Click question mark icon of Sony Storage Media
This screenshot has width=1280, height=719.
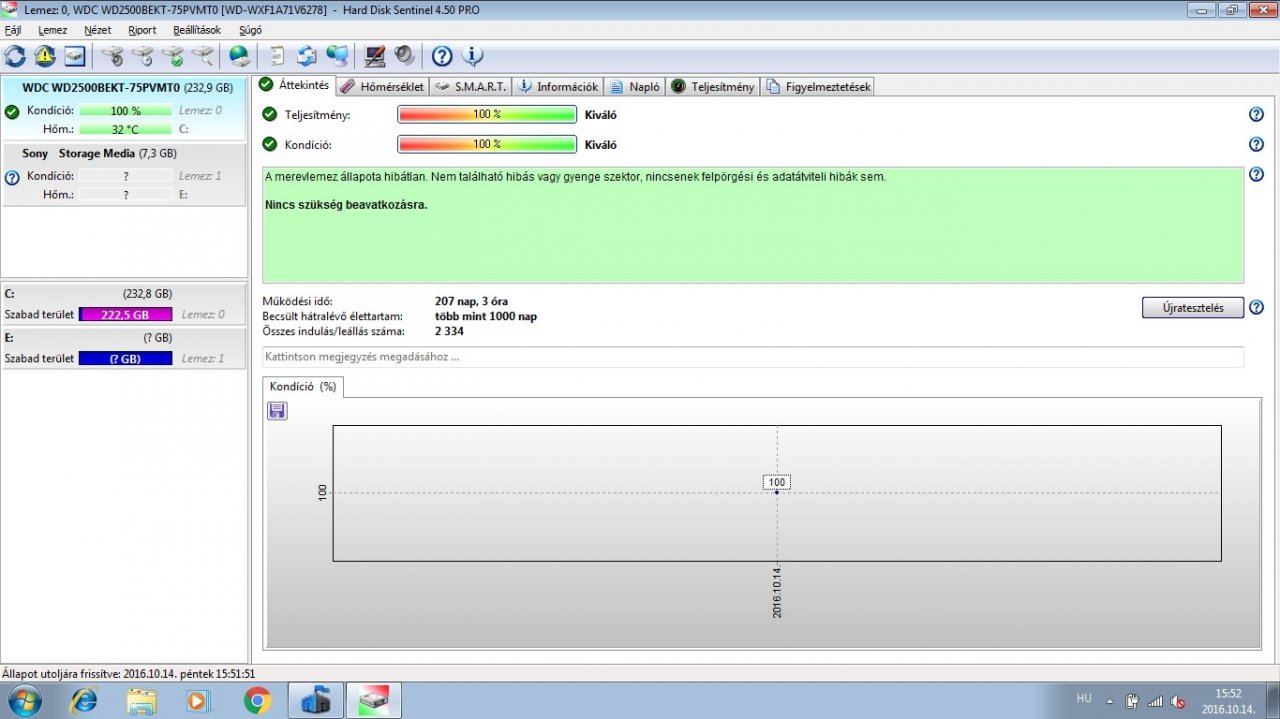point(12,178)
